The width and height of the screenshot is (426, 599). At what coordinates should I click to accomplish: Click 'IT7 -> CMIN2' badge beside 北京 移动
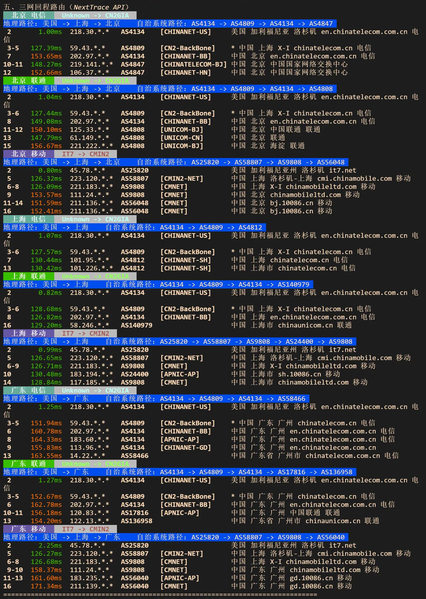click(x=86, y=154)
